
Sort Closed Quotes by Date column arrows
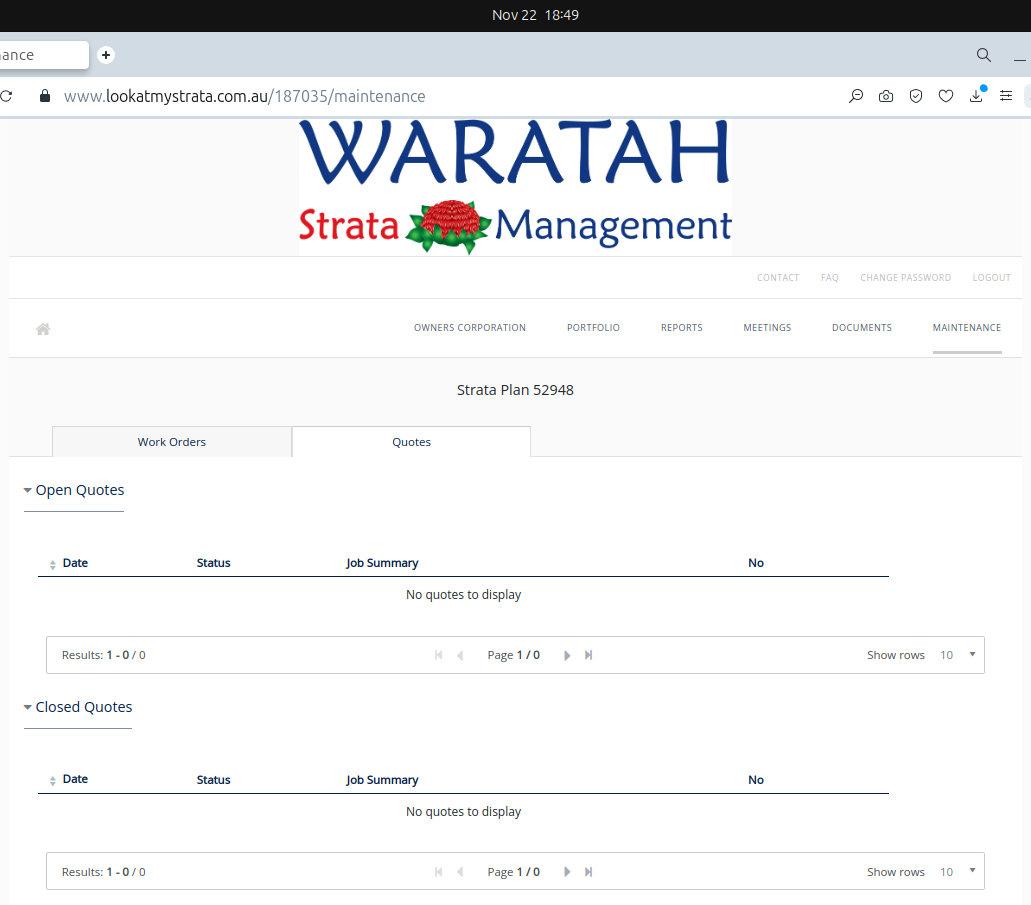pos(53,781)
